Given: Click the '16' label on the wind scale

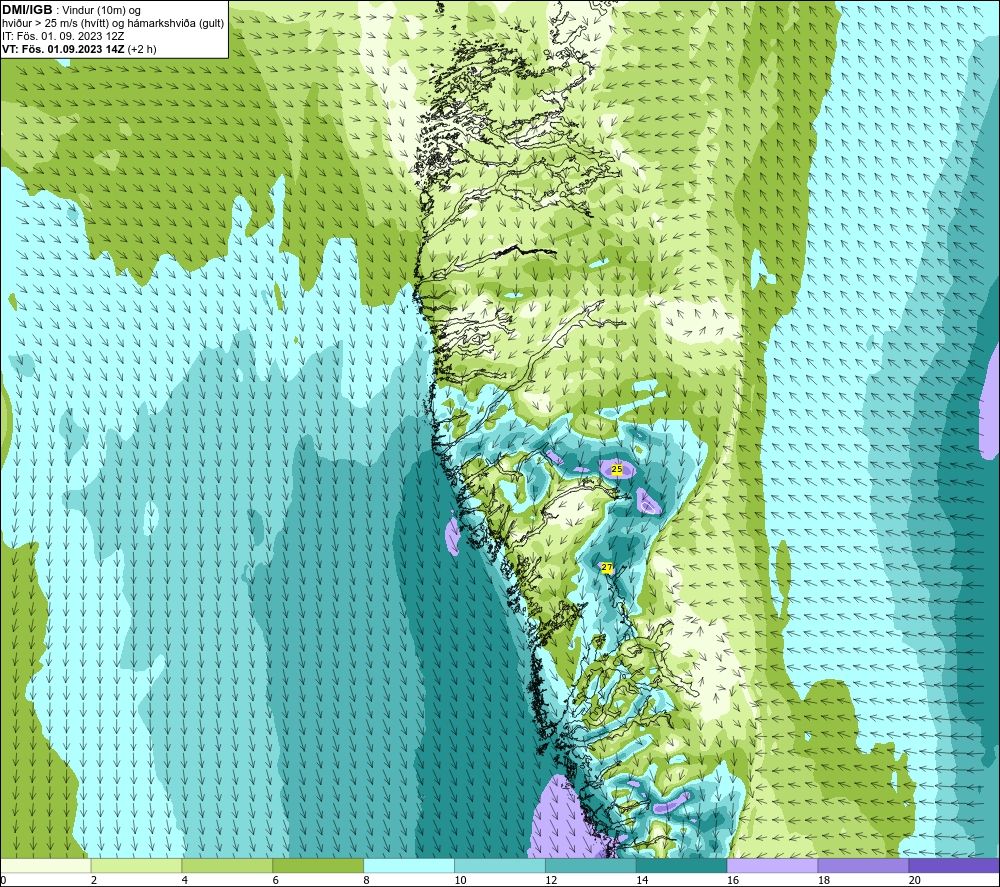Looking at the screenshot, I should [x=733, y=880].
